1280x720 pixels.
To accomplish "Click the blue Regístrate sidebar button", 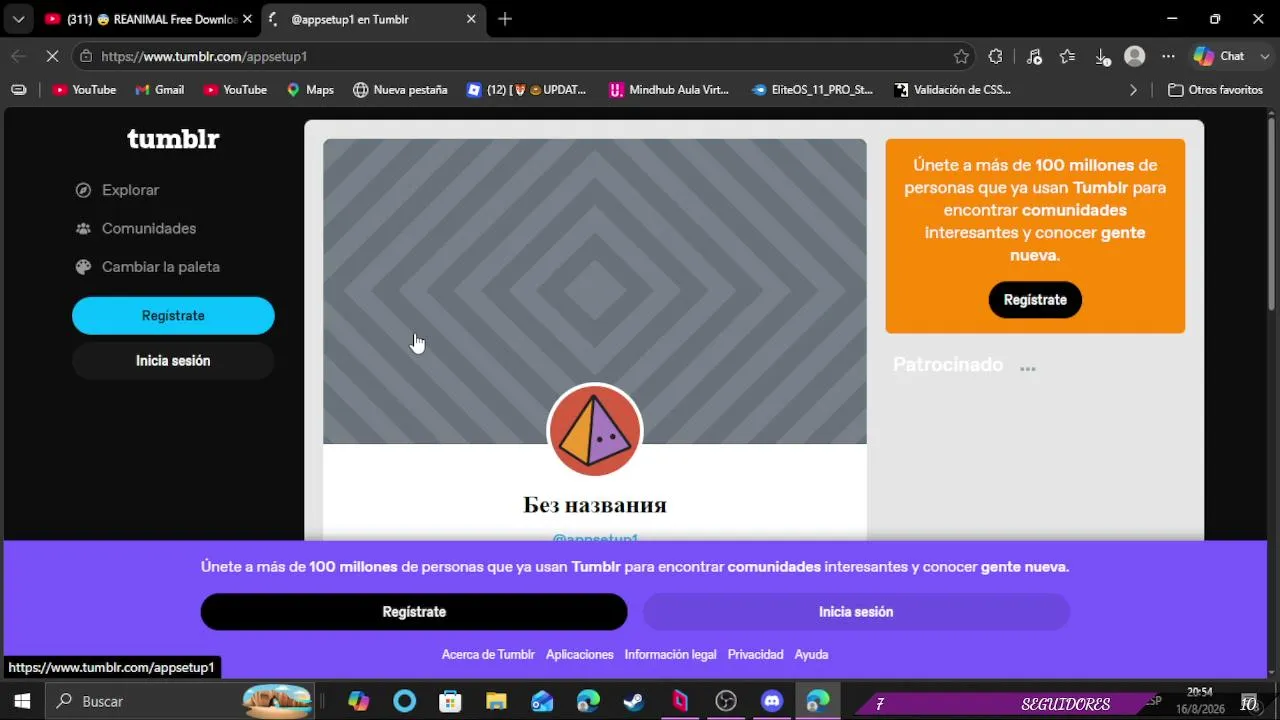I will 173,315.
